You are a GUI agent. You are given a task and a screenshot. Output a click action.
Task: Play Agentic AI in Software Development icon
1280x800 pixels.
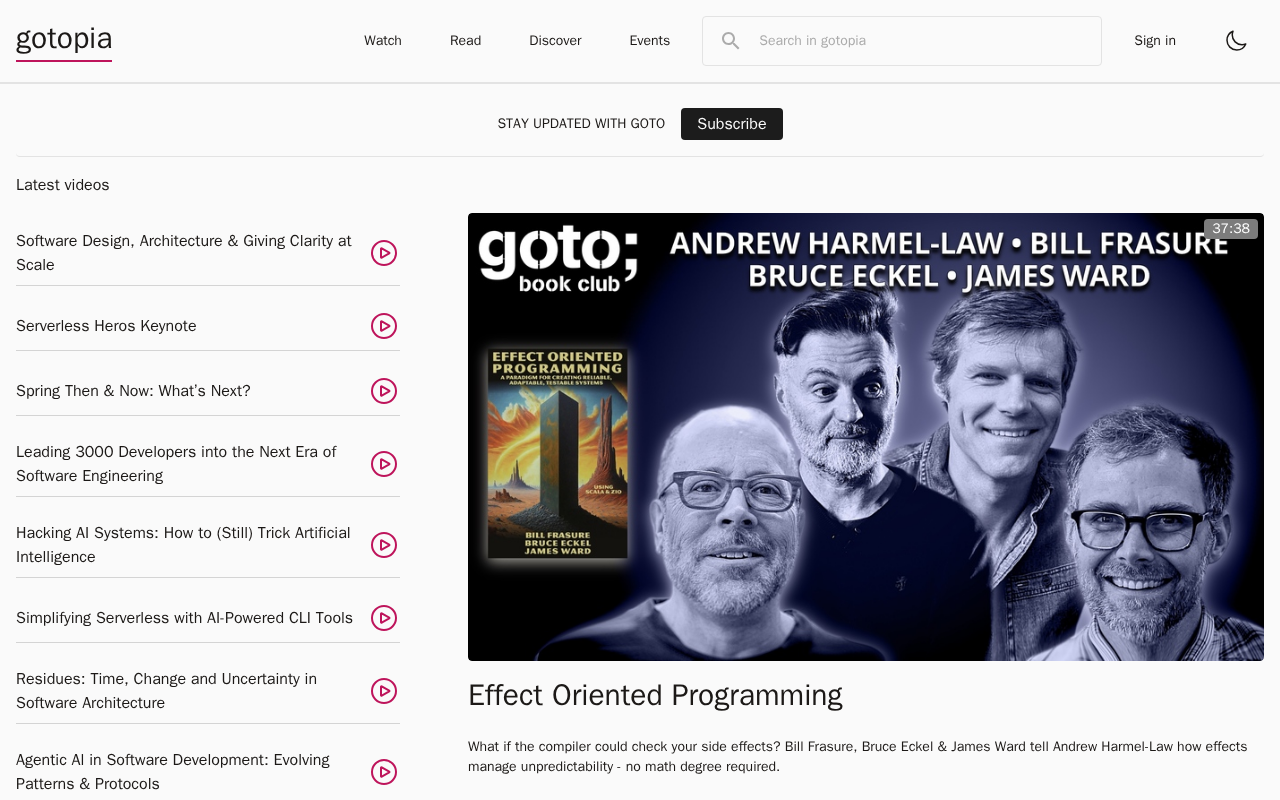pyautogui.click(x=384, y=772)
